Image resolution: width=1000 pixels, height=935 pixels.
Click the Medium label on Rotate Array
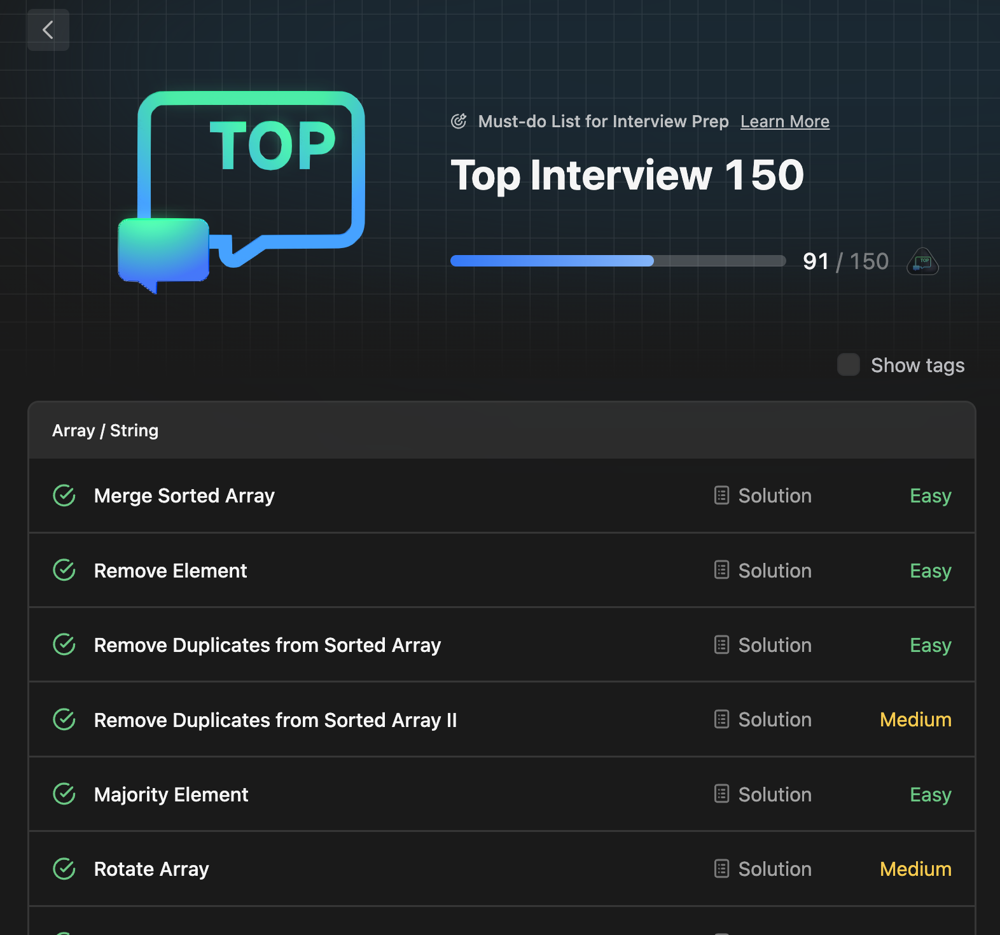point(915,869)
